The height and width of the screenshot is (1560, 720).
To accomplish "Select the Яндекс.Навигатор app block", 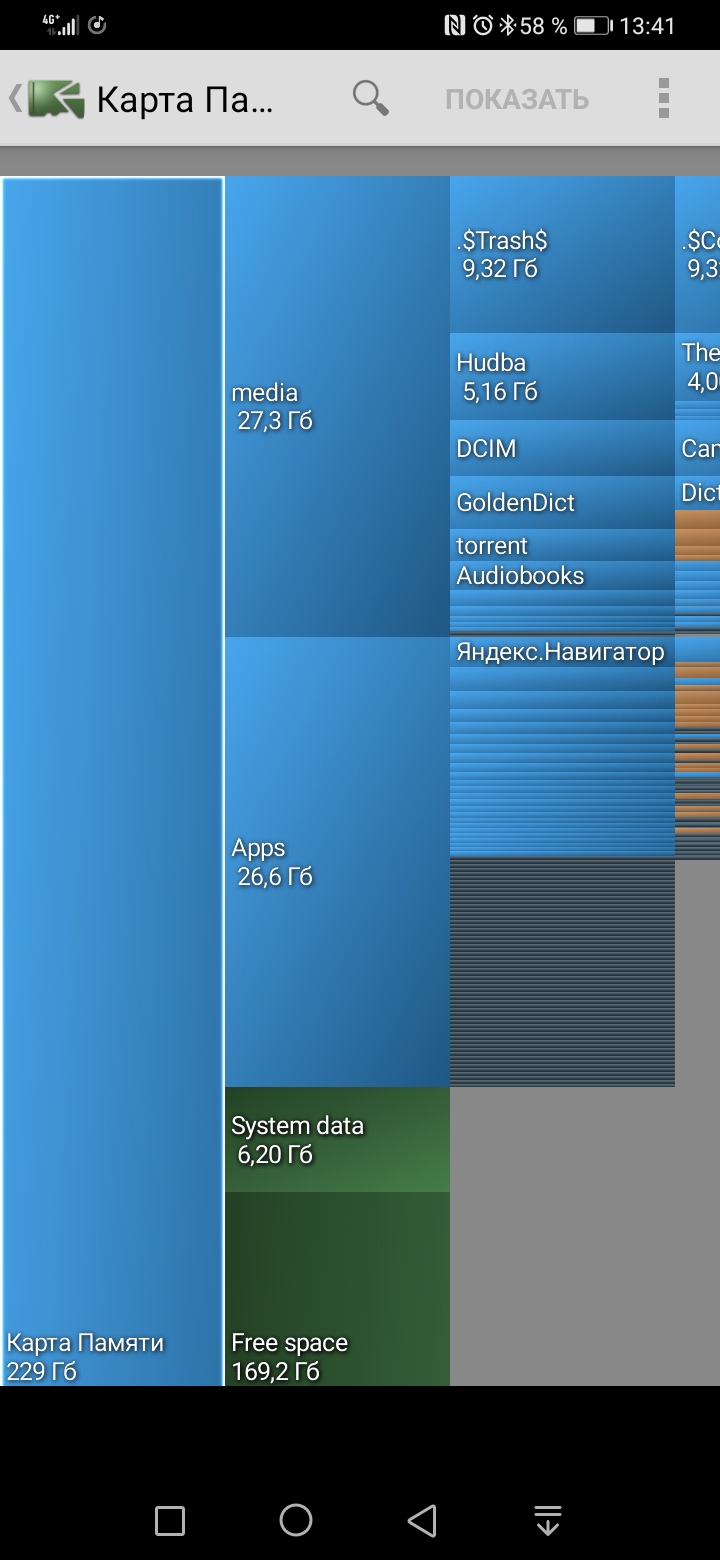I will [x=561, y=652].
